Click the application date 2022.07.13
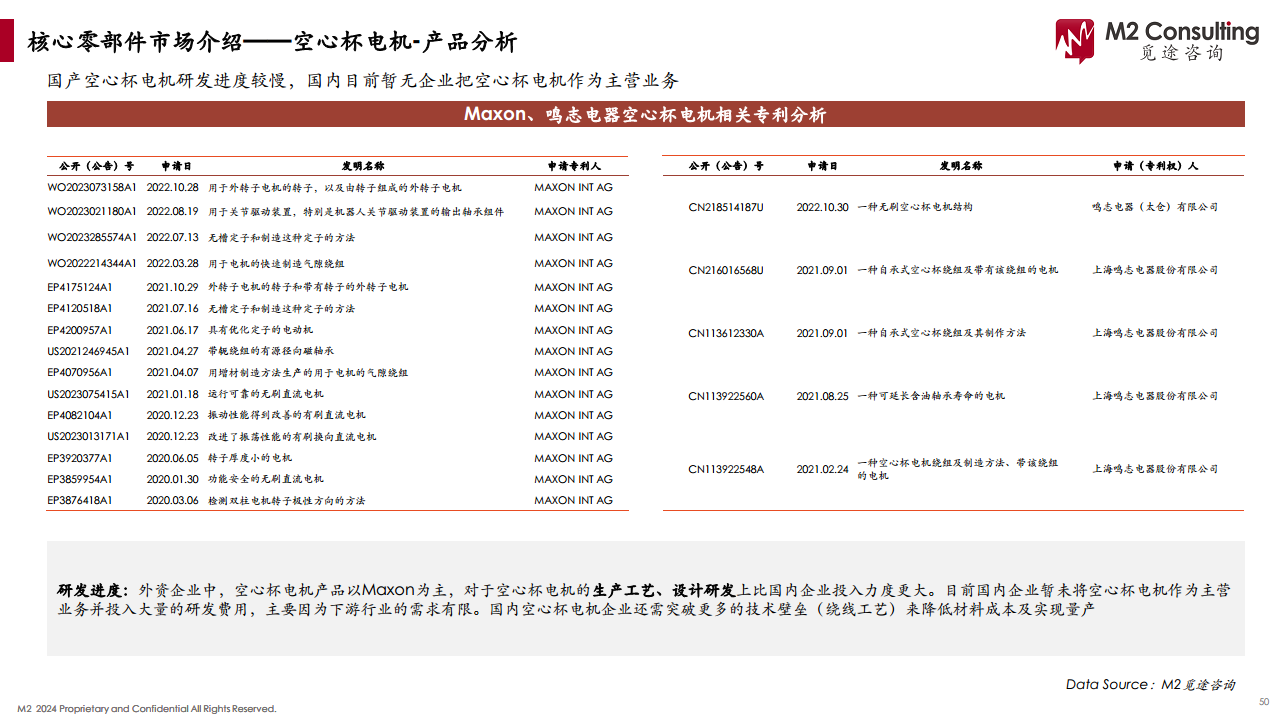Image resolution: width=1280 pixels, height=720 pixels. (173, 237)
